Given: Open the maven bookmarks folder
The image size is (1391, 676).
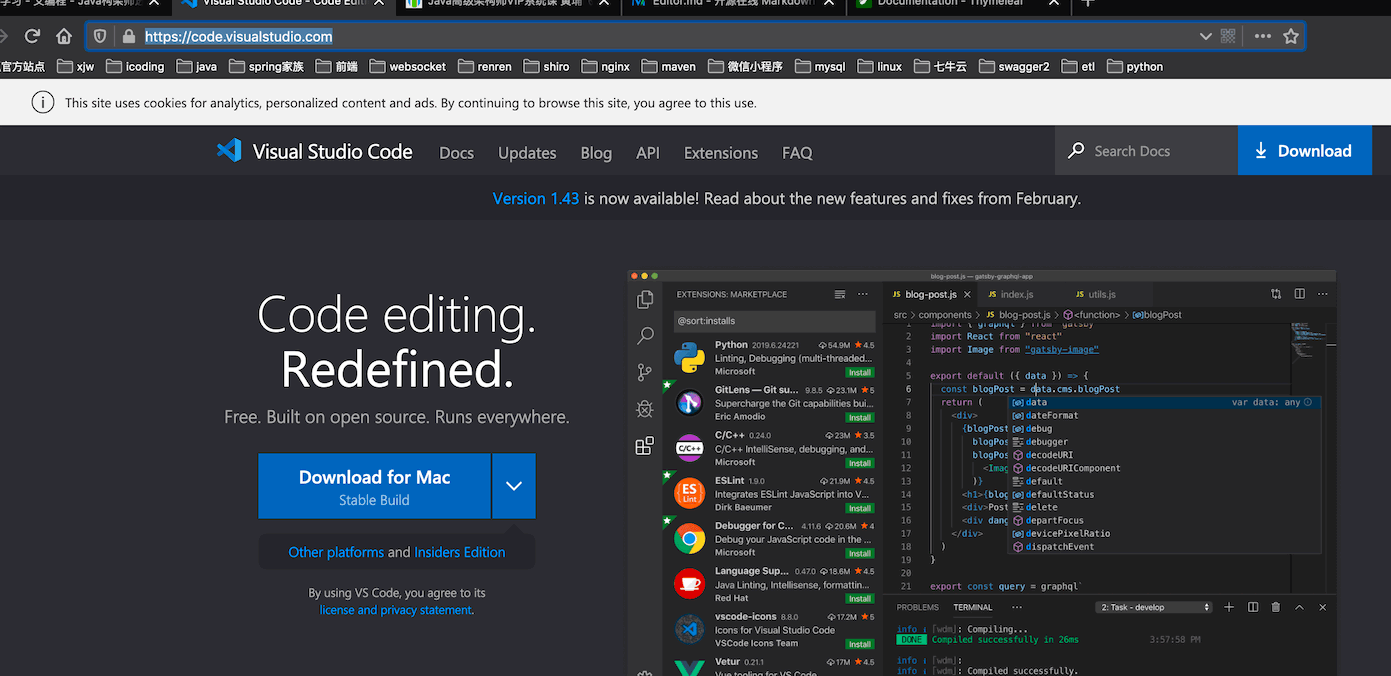Looking at the screenshot, I should (x=668, y=67).
